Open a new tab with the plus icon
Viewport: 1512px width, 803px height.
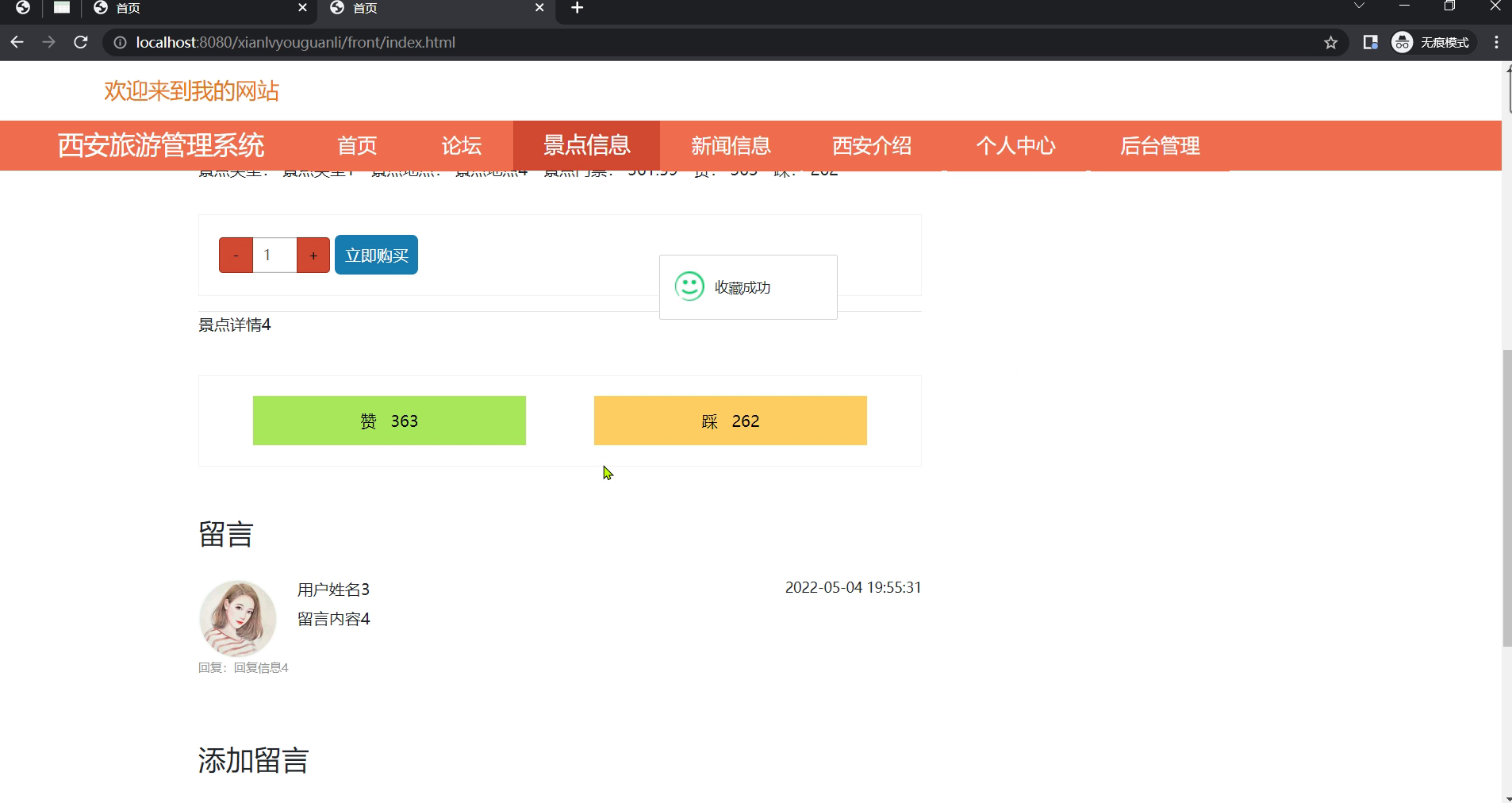578,8
